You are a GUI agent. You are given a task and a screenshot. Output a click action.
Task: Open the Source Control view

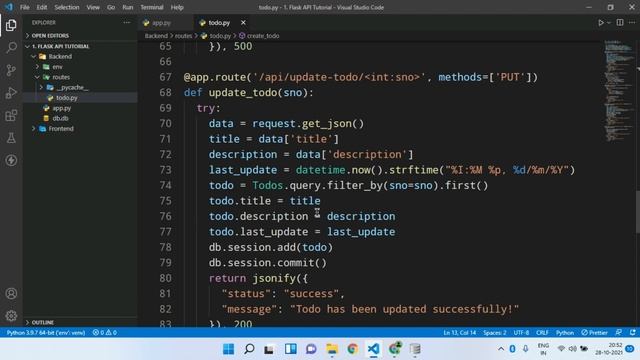point(11,70)
